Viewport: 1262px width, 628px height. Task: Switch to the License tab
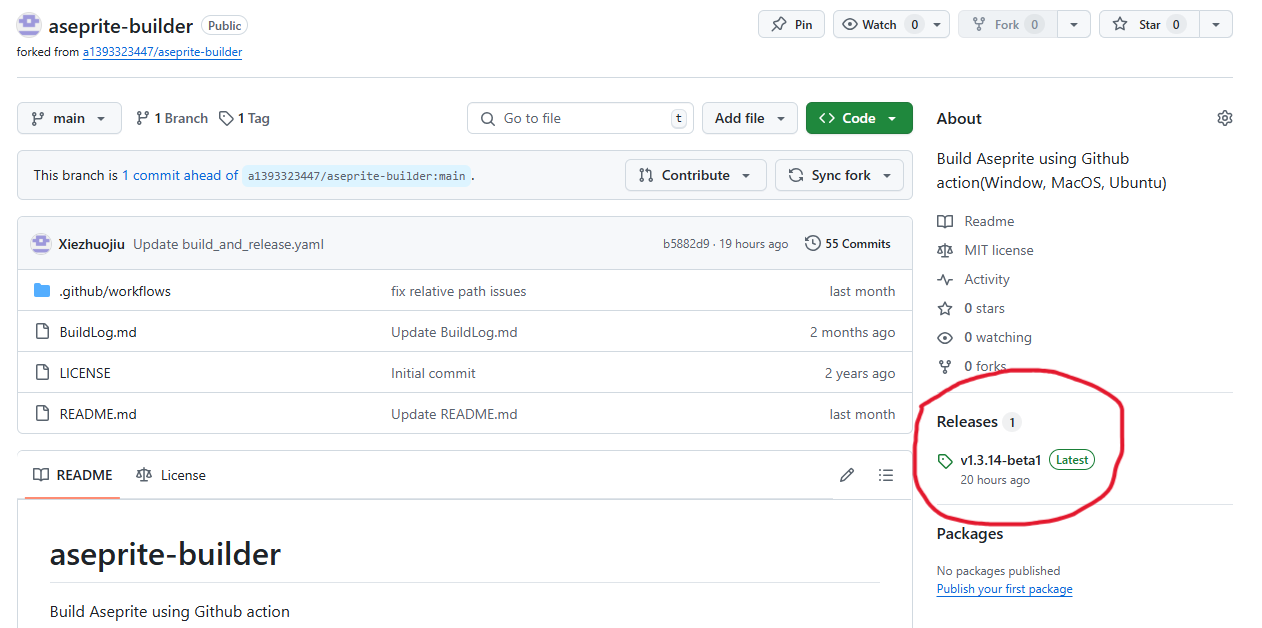pyautogui.click(x=171, y=475)
